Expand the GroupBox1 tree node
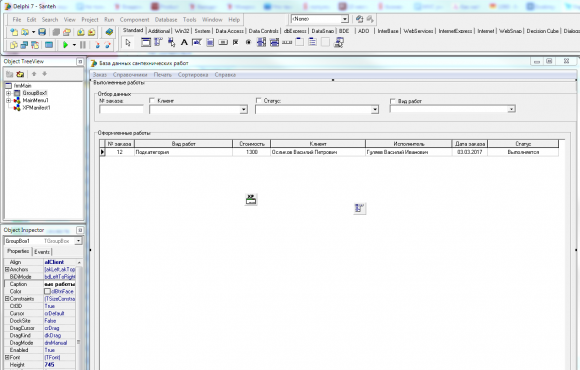 point(9,93)
